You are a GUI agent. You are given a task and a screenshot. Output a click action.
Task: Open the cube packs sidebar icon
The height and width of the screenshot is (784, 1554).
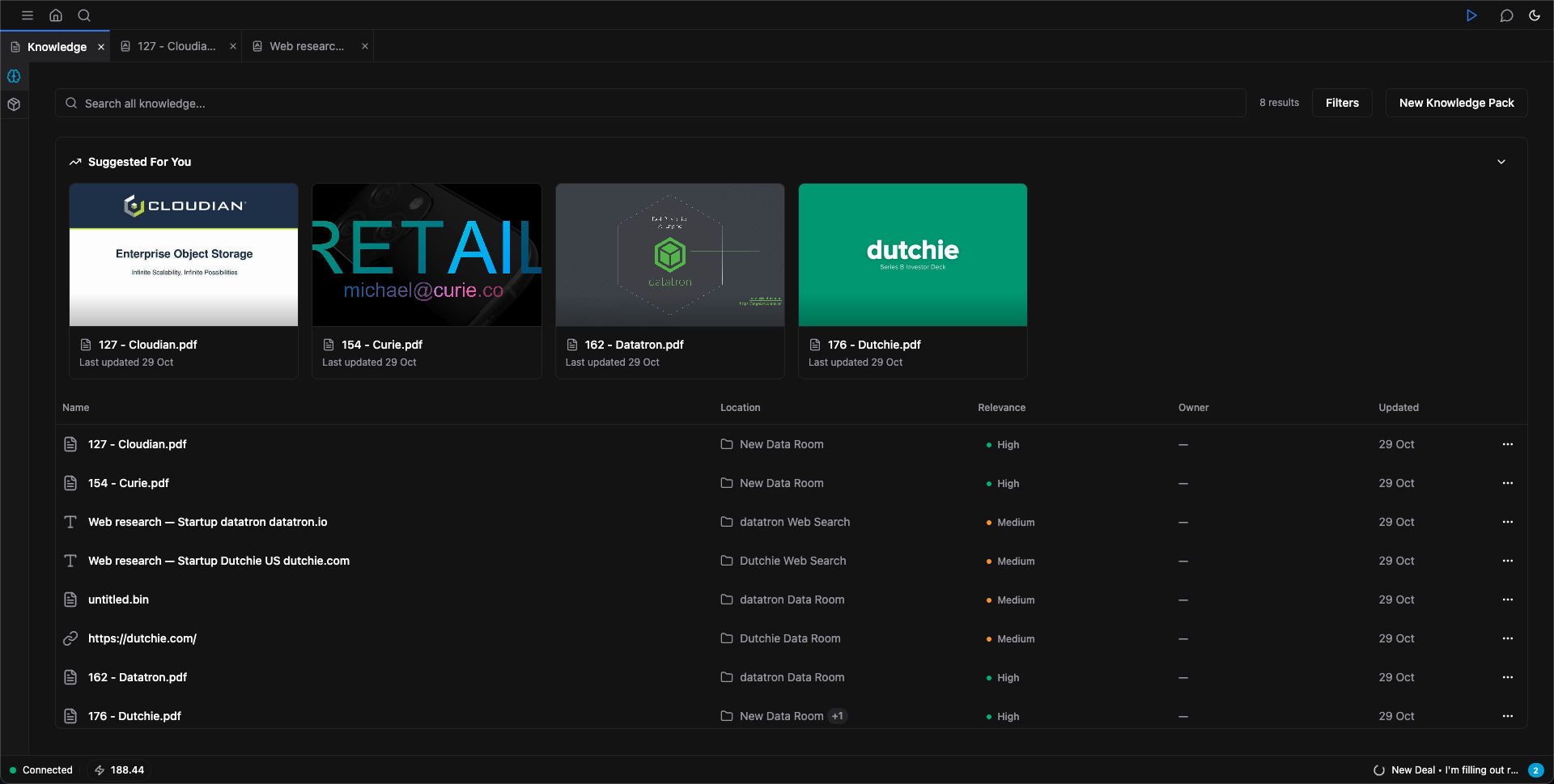click(14, 104)
